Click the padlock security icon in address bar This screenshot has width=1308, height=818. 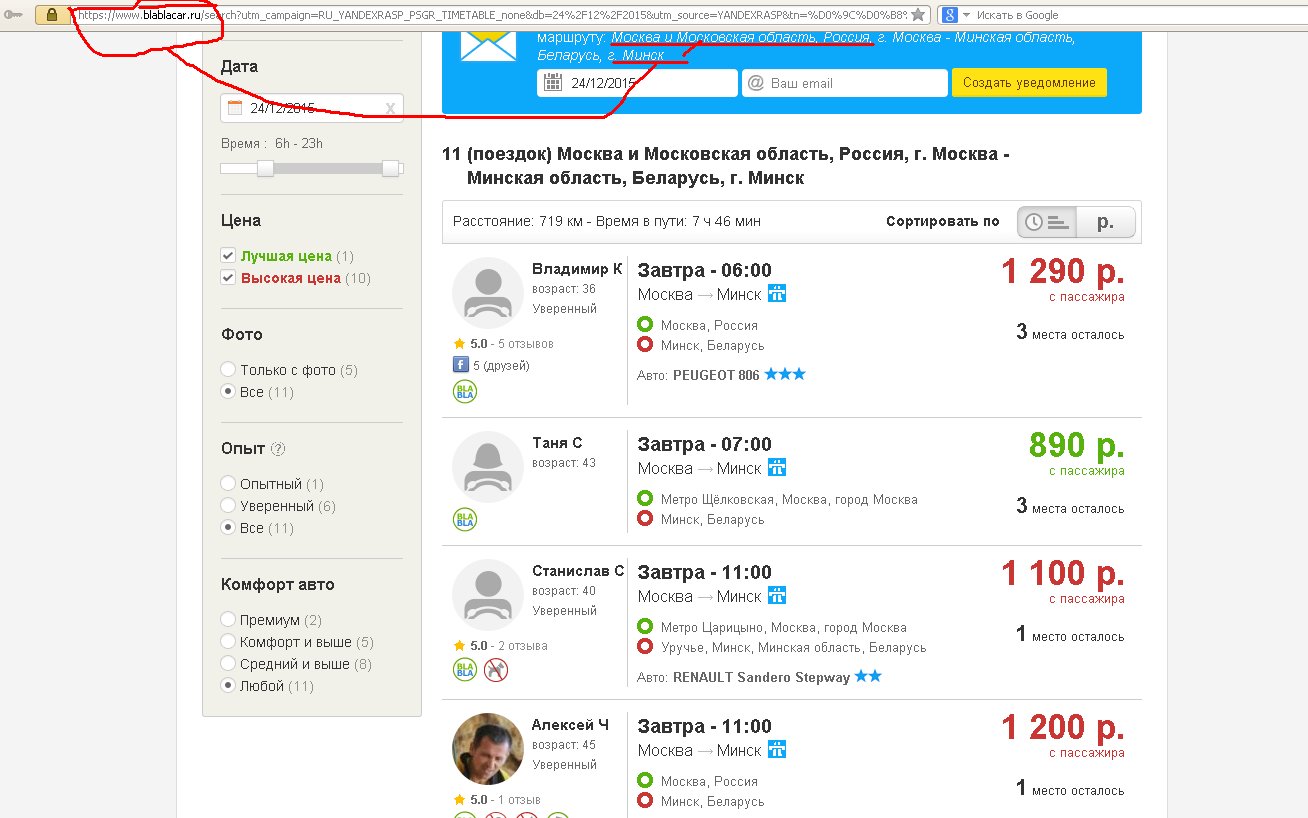coord(51,15)
